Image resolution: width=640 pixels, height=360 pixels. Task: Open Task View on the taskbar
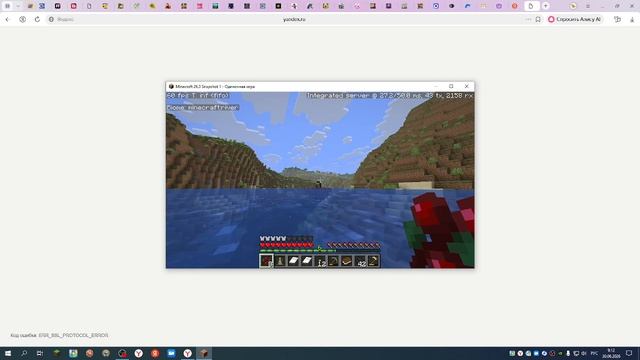coord(40,353)
